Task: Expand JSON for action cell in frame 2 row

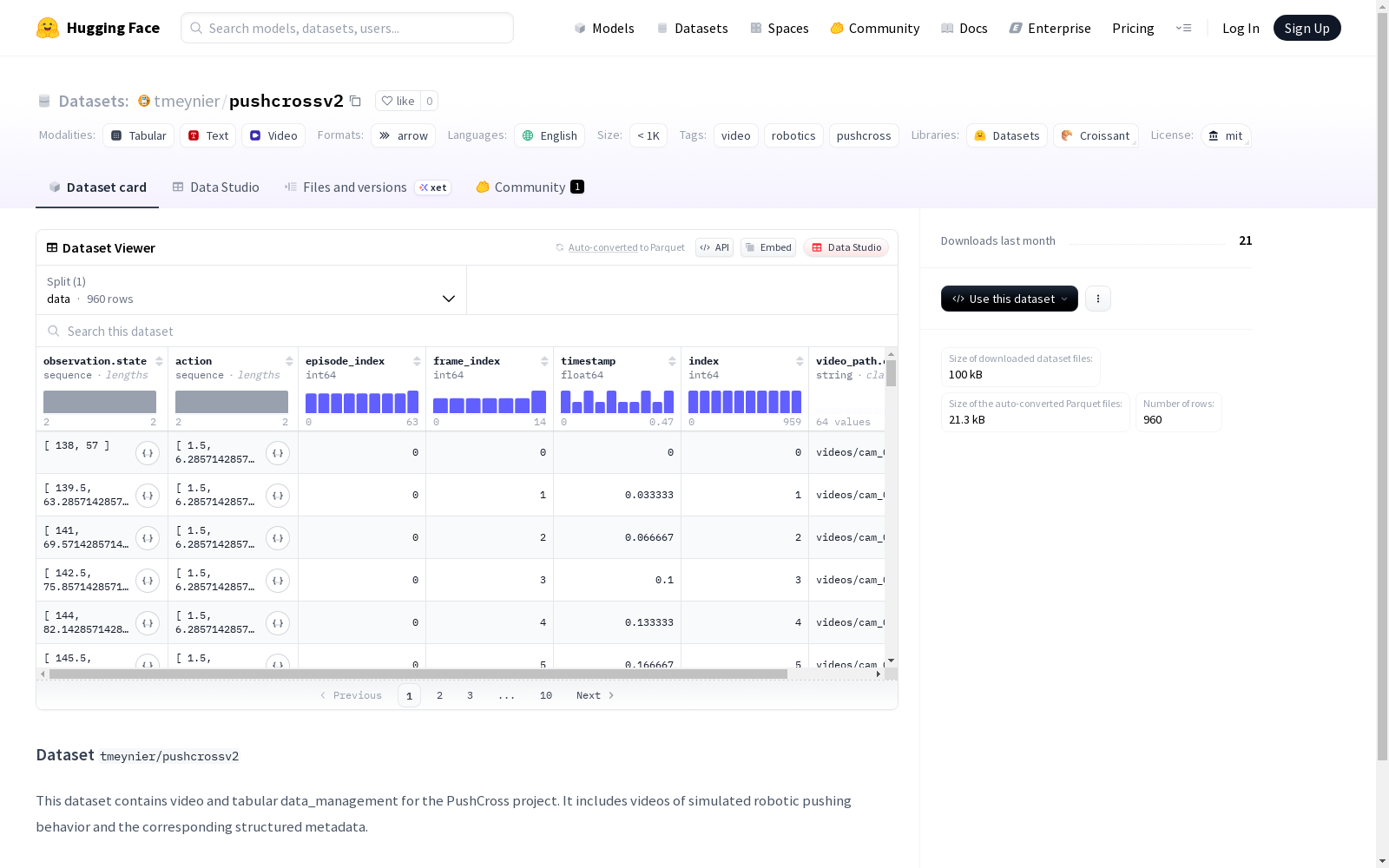Action: tap(278, 538)
